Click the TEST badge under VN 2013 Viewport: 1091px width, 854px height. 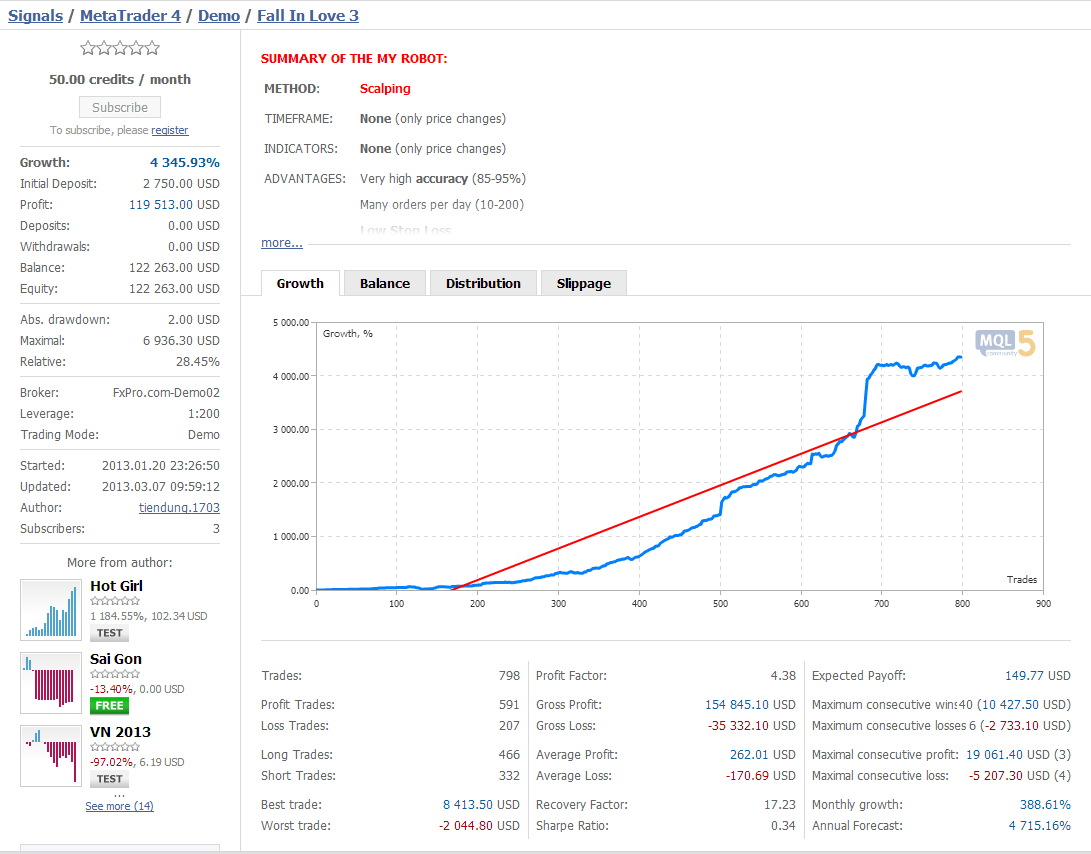click(109, 779)
